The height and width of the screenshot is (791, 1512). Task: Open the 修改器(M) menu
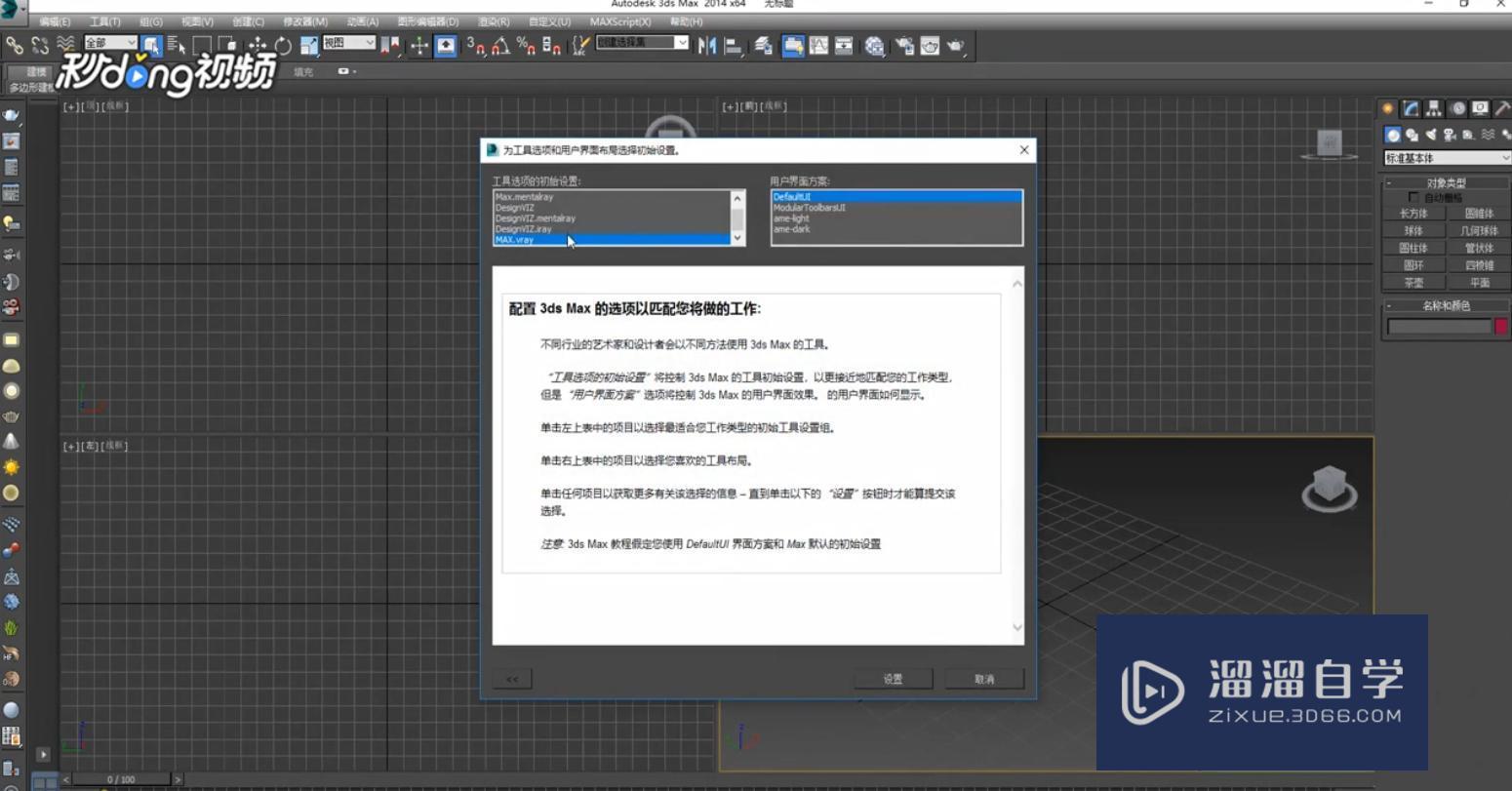pos(305,21)
